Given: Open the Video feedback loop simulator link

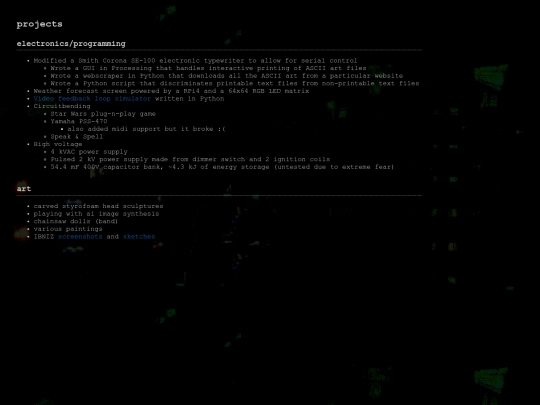Looking at the screenshot, I should pyautogui.click(x=92, y=99).
